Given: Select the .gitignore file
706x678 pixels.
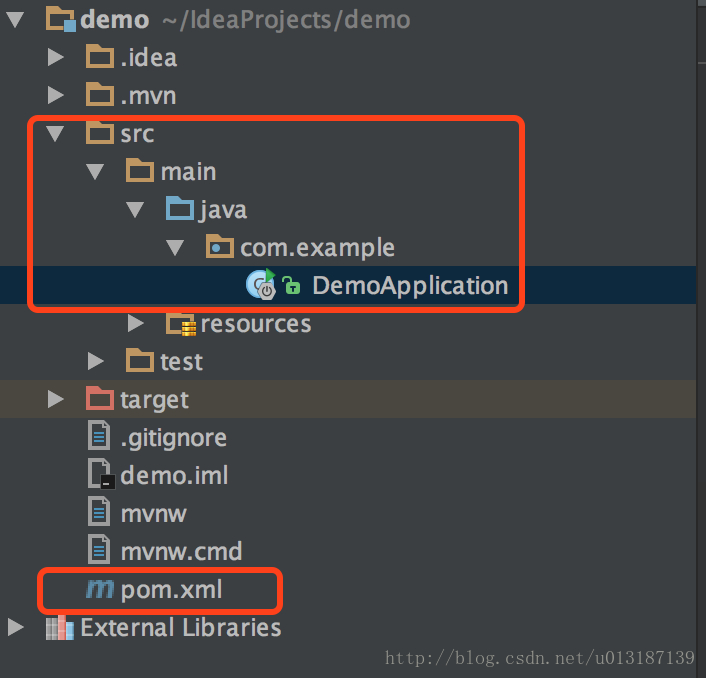Looking at the screenshot, I should [173, 438].
